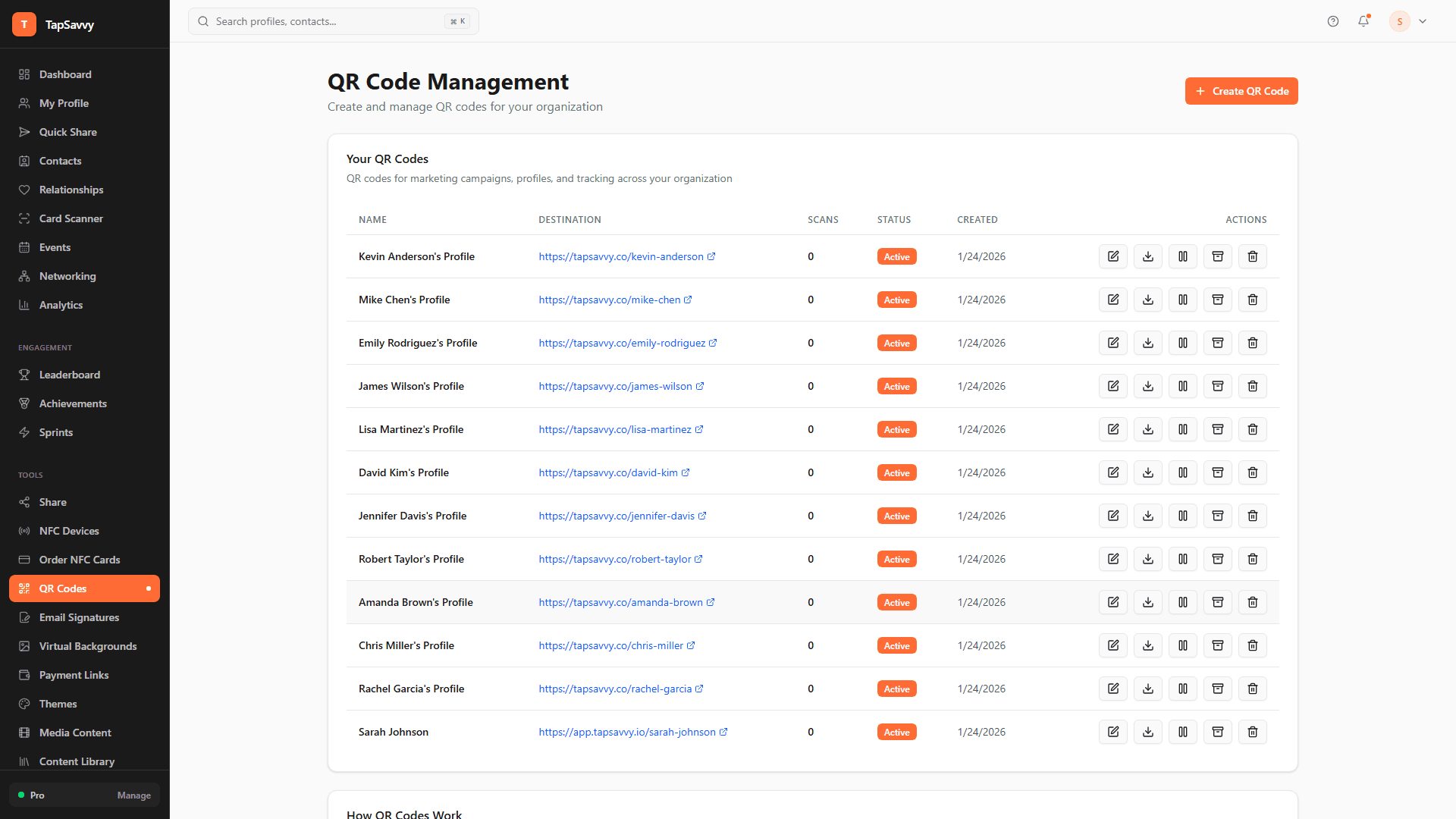Archive Emily Rodriguez's QR code
This screenshot has height=819, width=1456.
1217,343
